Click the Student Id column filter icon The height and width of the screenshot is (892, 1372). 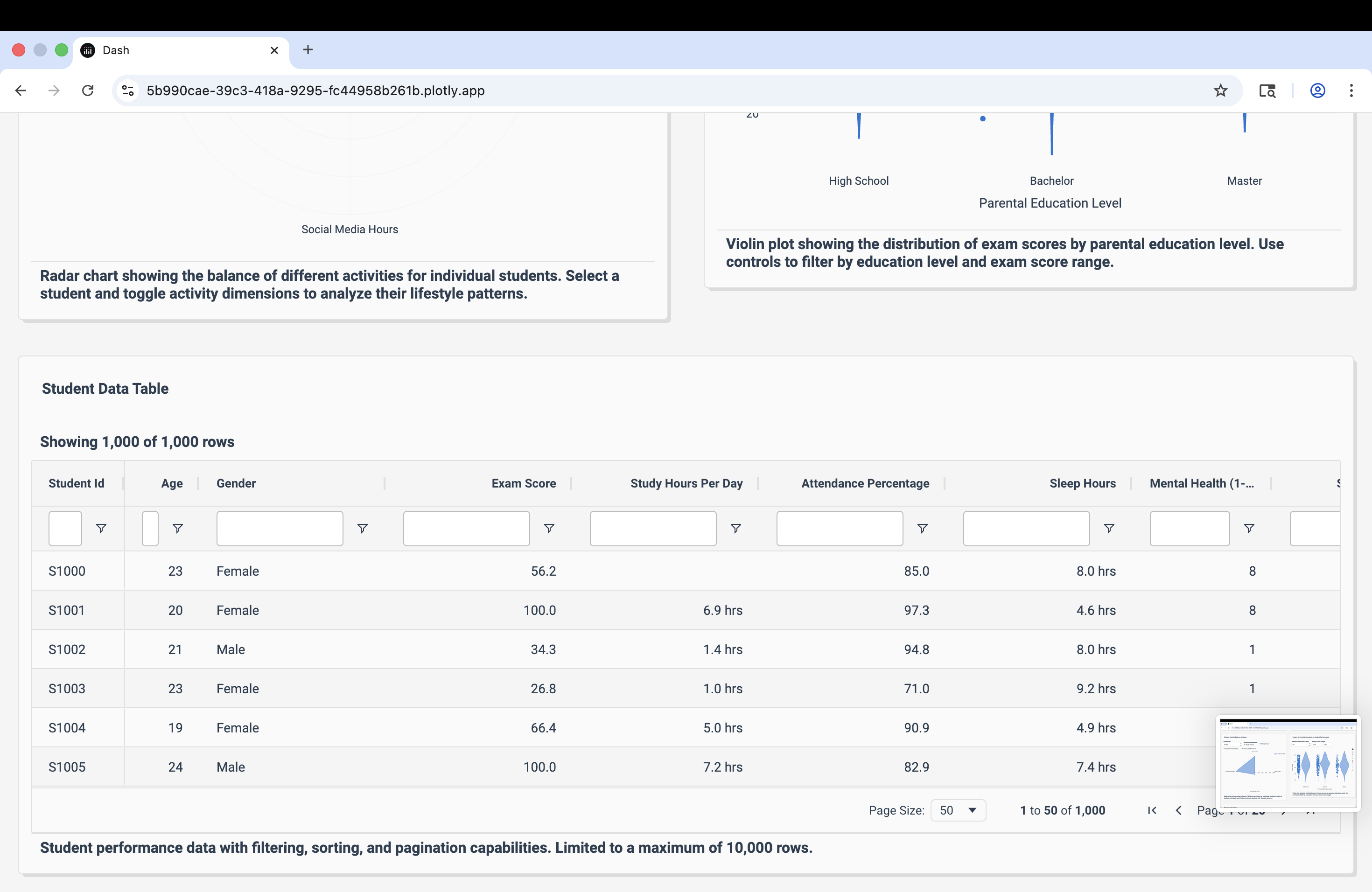click(101, 529)
